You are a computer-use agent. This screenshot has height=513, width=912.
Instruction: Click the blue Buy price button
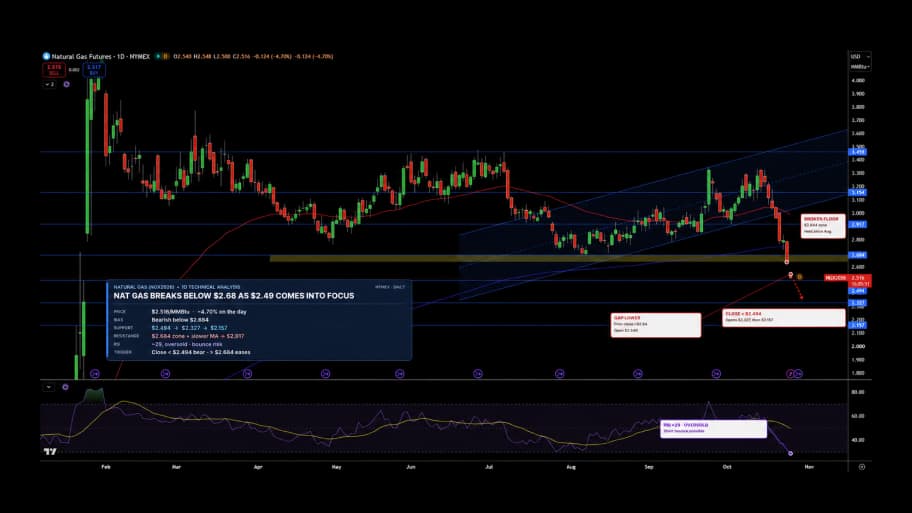pos(94,70)
